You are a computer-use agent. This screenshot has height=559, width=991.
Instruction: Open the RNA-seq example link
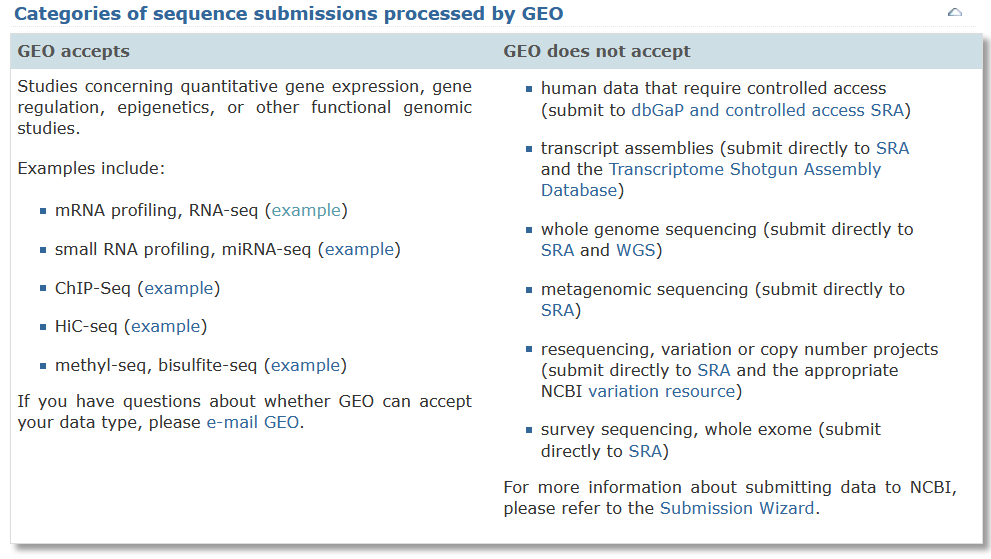(306, 210)
